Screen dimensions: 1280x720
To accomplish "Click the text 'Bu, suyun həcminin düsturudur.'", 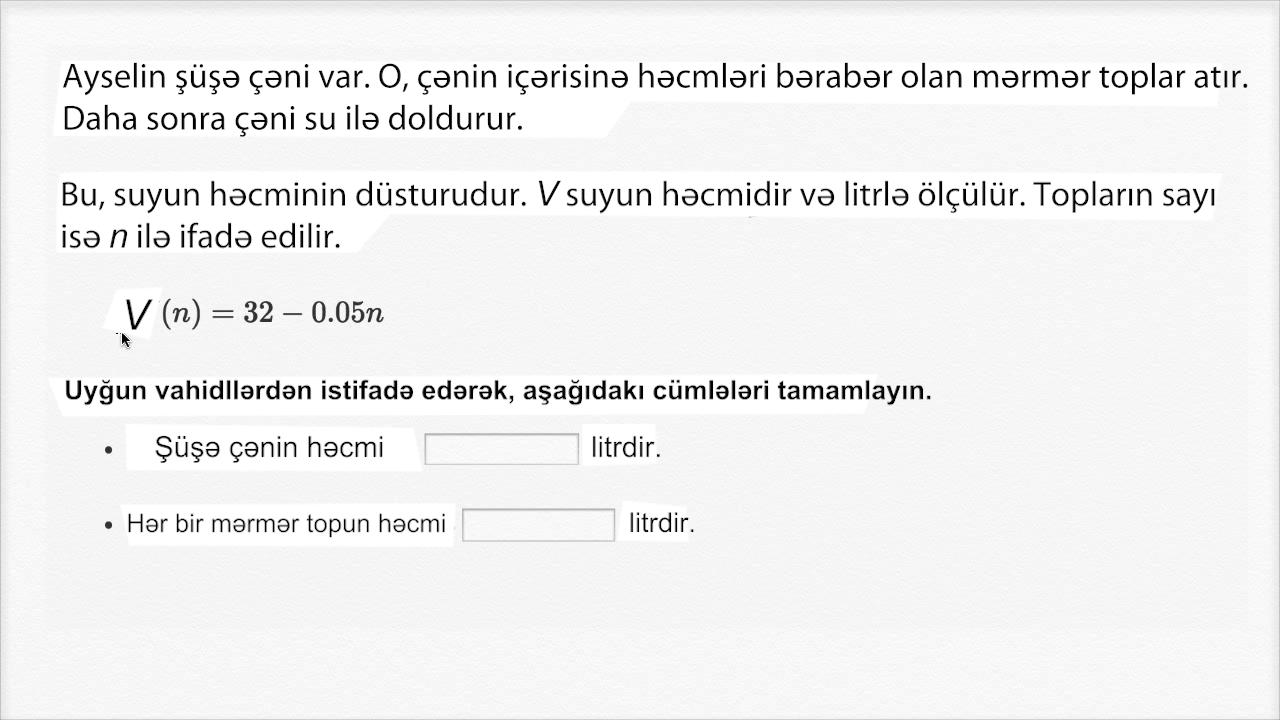I will coord(294,195).
